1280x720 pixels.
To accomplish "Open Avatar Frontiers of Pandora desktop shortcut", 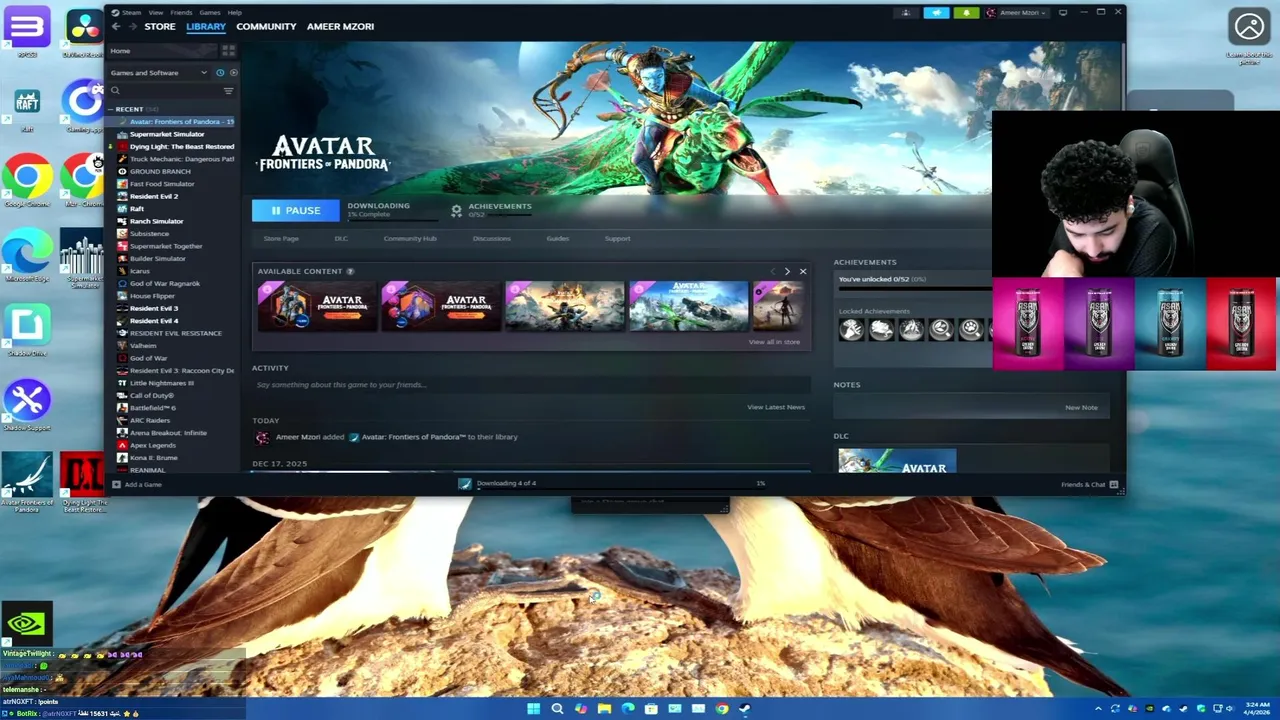I will click(27, 482).
